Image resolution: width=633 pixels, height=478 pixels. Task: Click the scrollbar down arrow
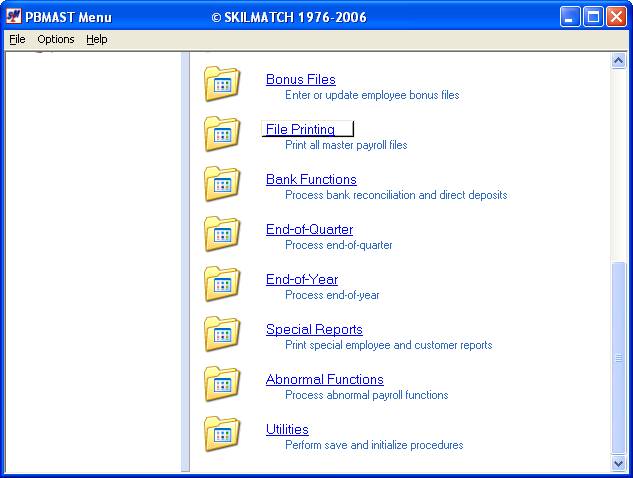click(x=618, y=464)
